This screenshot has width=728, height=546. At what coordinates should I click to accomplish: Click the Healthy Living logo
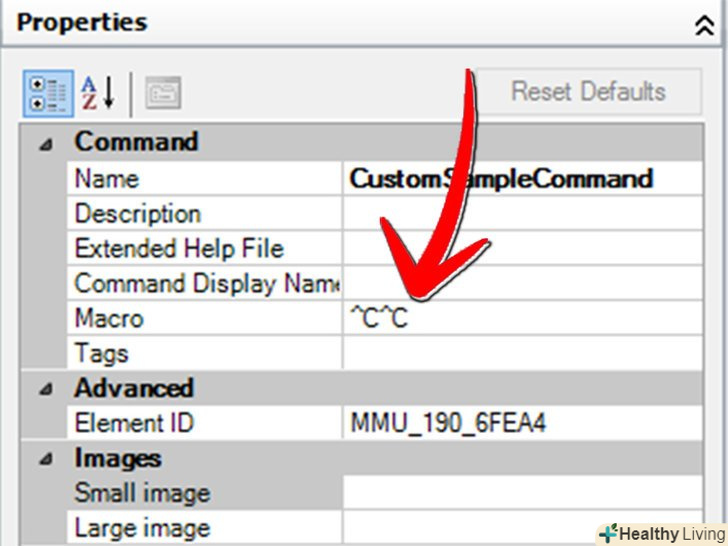660,533
